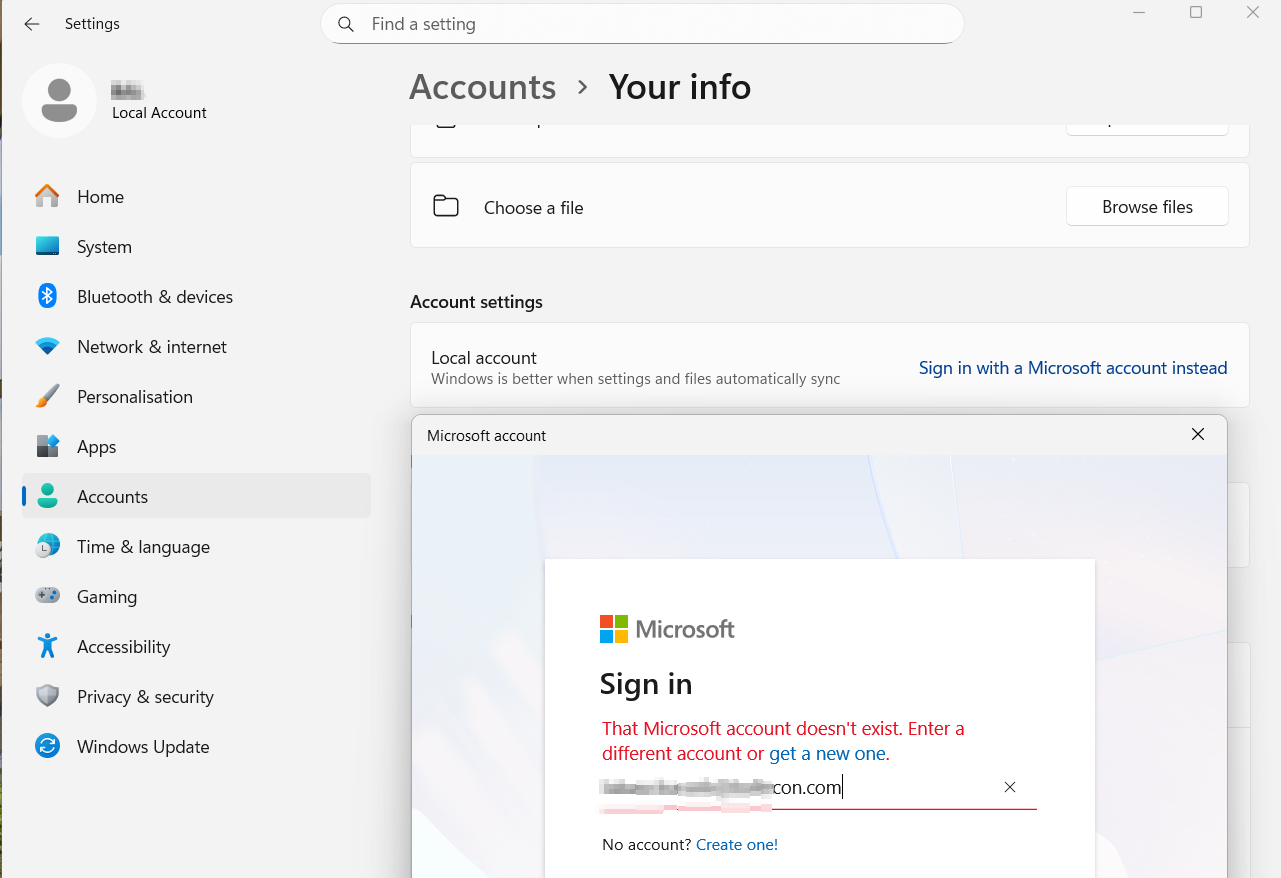The image size is (1281, 878).
Task: Click the Local Account label under username
Action: click(x=159, y=113)
